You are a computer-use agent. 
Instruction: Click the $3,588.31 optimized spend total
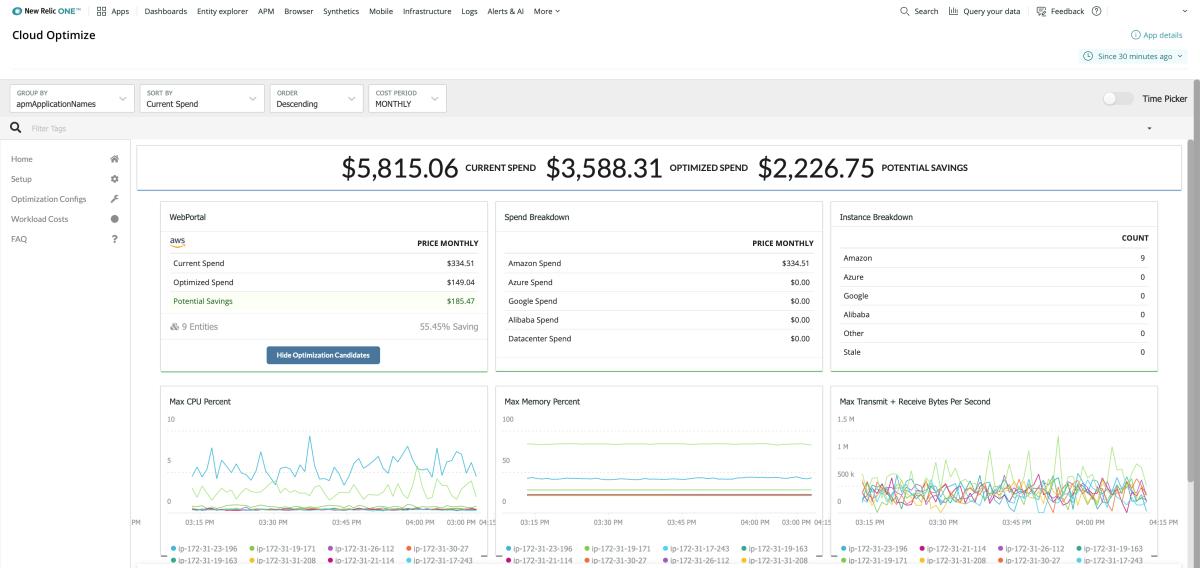[x=604, y=168]
